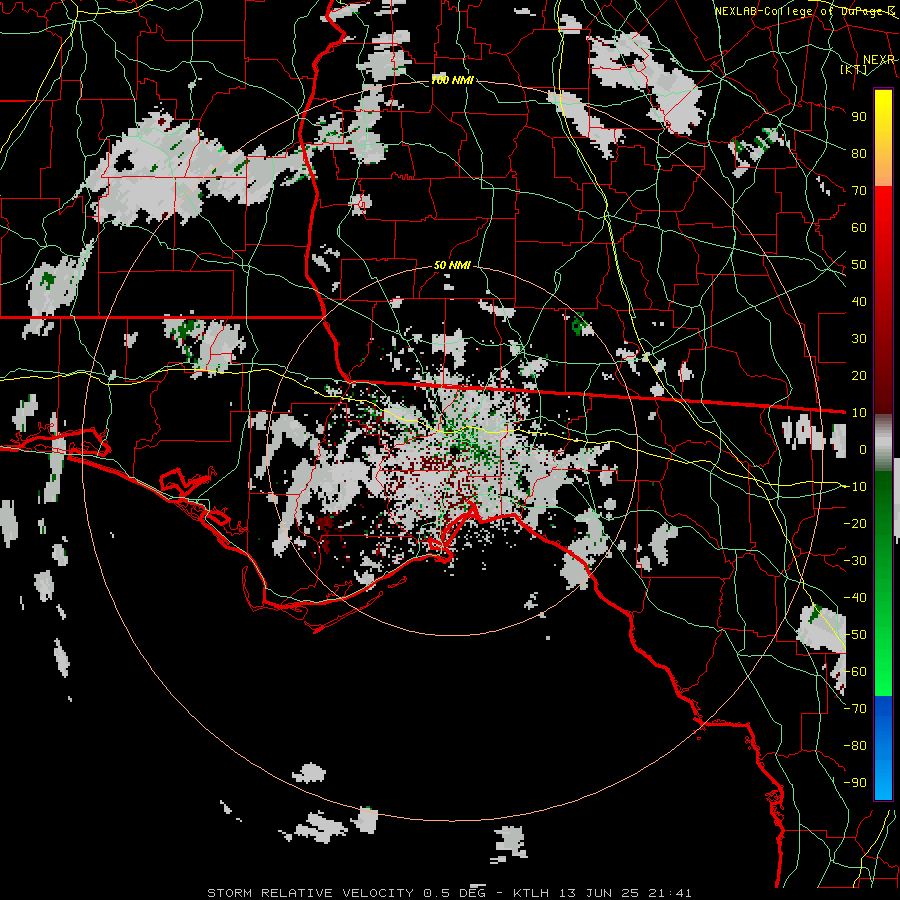Select the 90 value on the velocity scale
This screenshot has width=900, height=900.
pos(859,117)
